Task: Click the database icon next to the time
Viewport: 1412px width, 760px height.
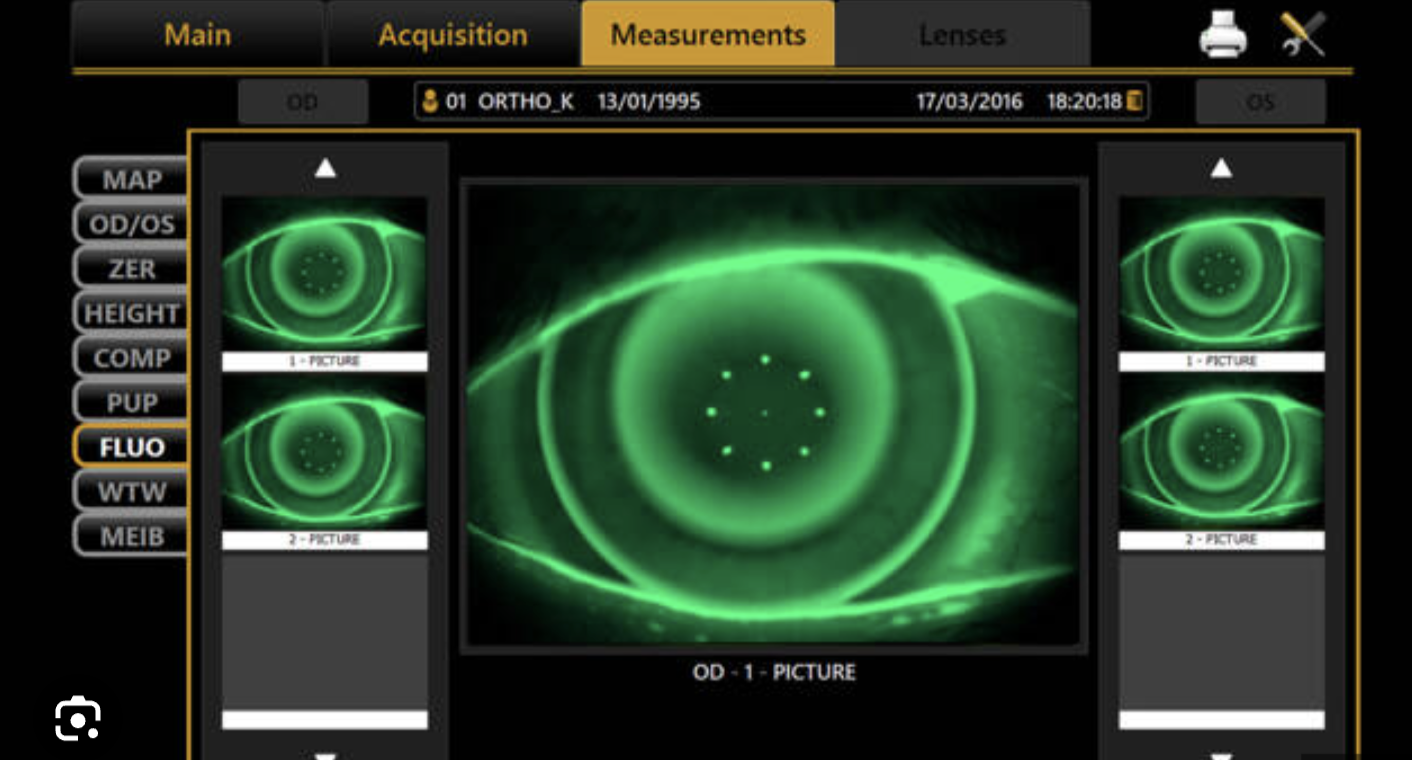Action: pos(1135,102)
